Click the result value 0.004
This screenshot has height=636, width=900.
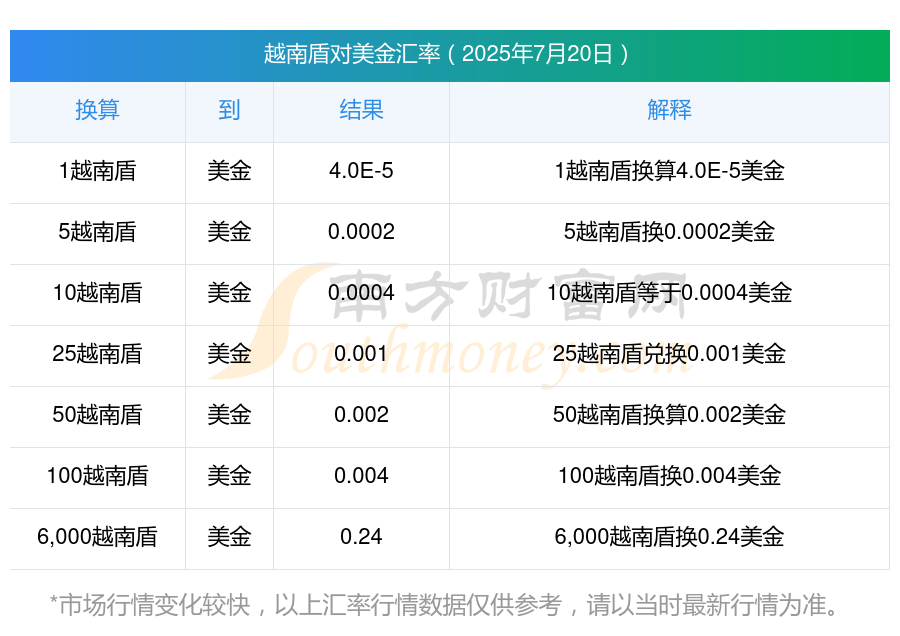(361, 476)
